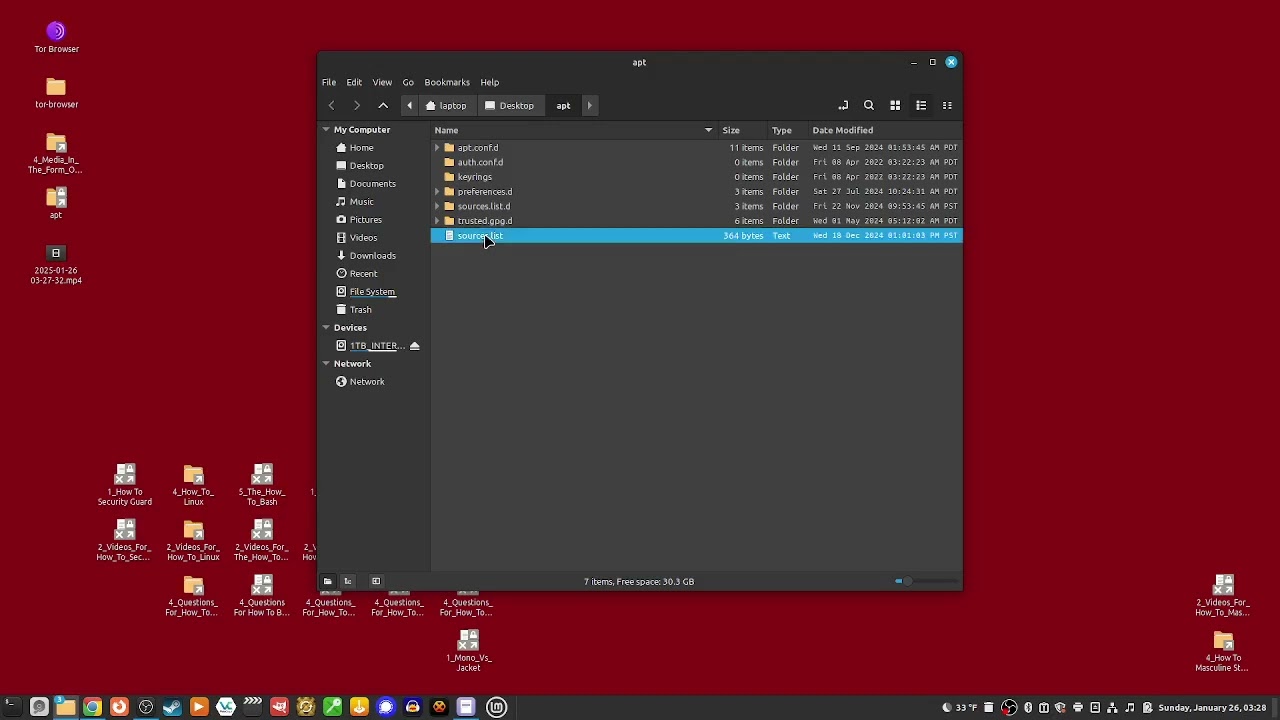This screenshot has height=720, width=1280.
Task: Select the 1_Mono_Vs_Jacket desktop file
Action: [468, 650]
